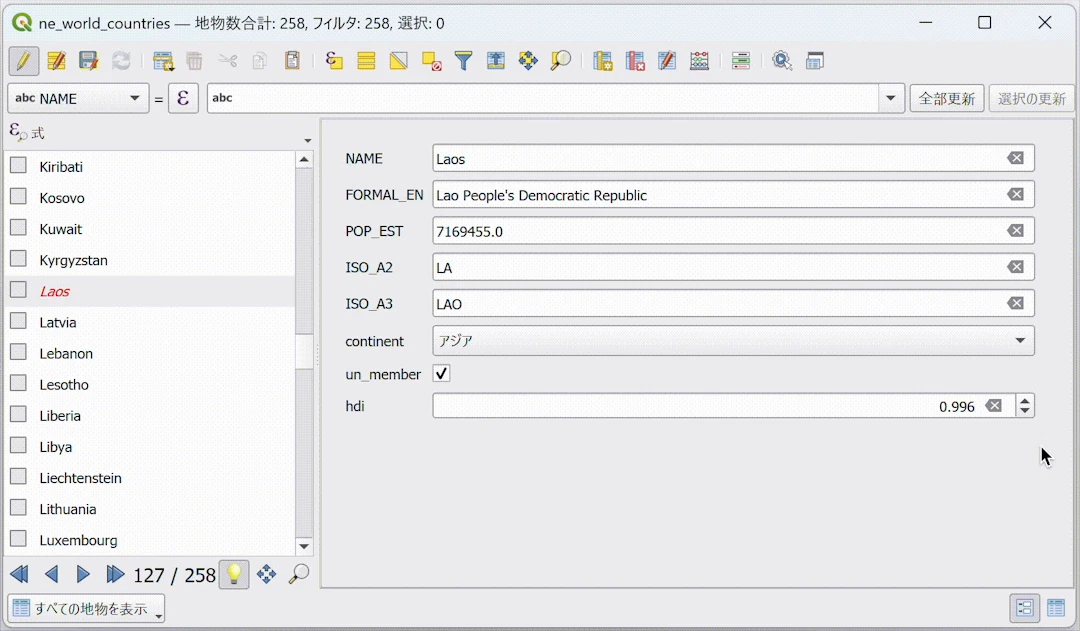The image size is (1080, 631).
Task: Check the Kuwait checkbox in feature list
Action: pyautogui.click(x=19, y=228)
